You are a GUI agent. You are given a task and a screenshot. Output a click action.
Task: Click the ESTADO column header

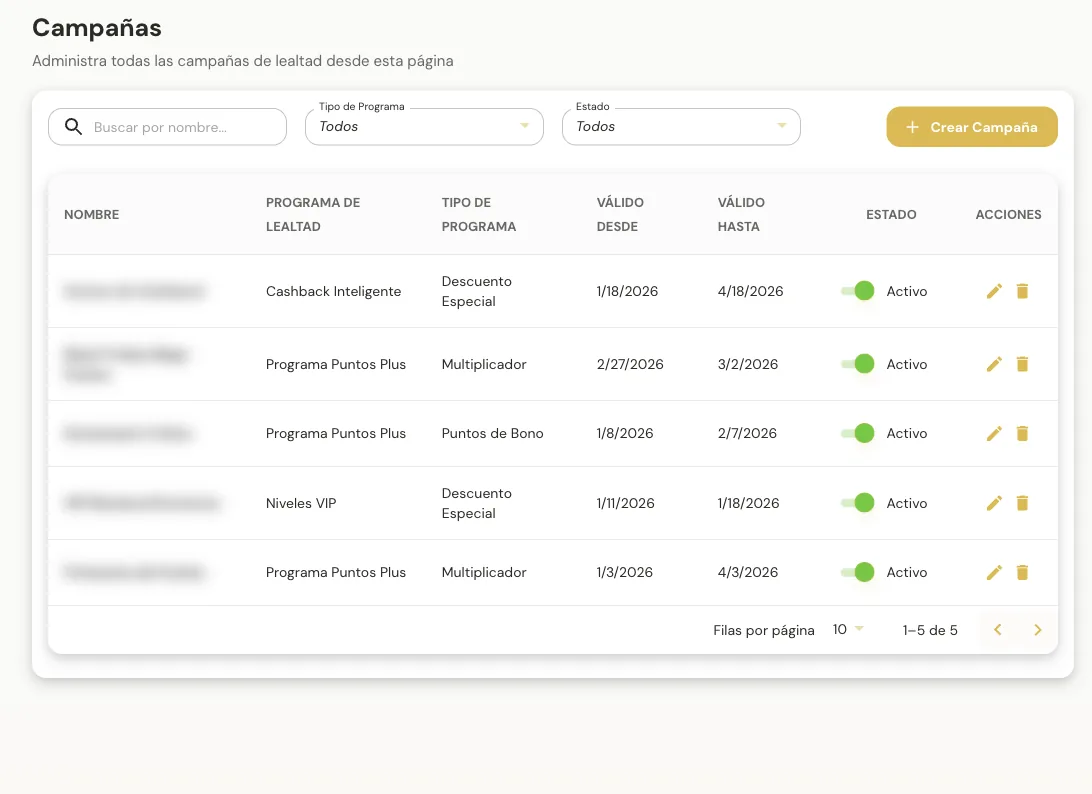891,215
